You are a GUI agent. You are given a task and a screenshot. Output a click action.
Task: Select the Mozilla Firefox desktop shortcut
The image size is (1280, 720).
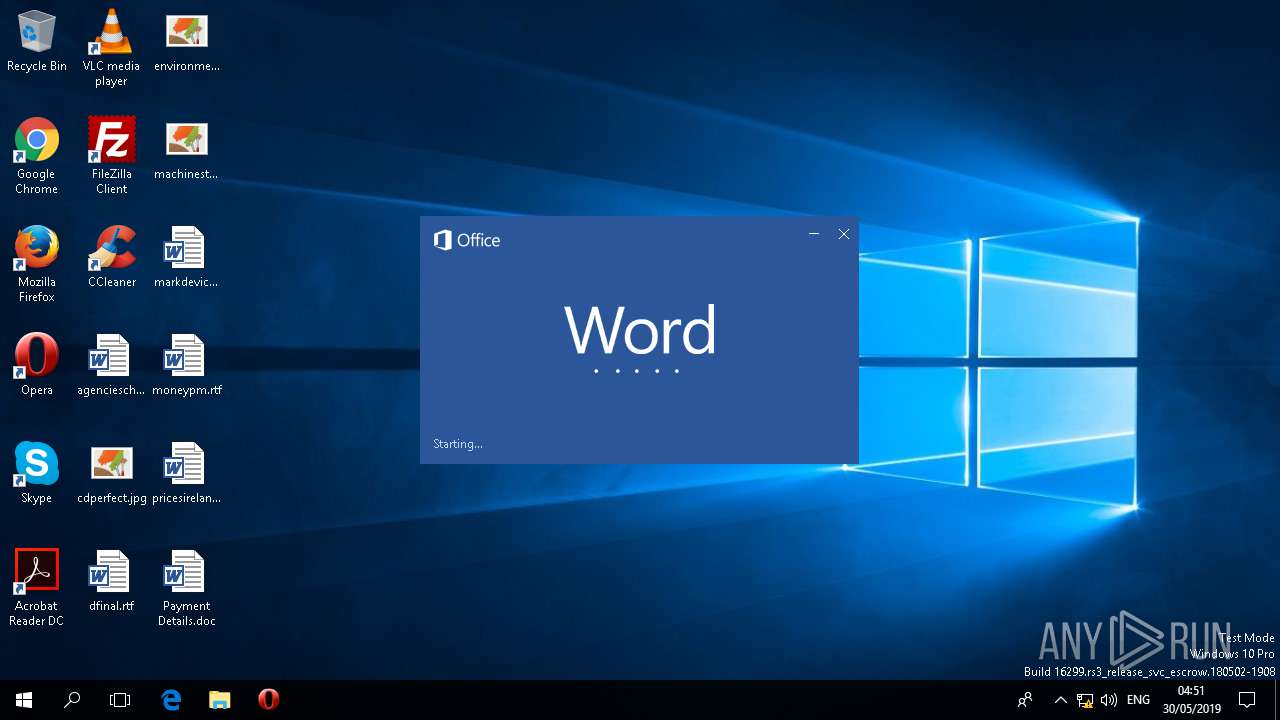point(36,265)
